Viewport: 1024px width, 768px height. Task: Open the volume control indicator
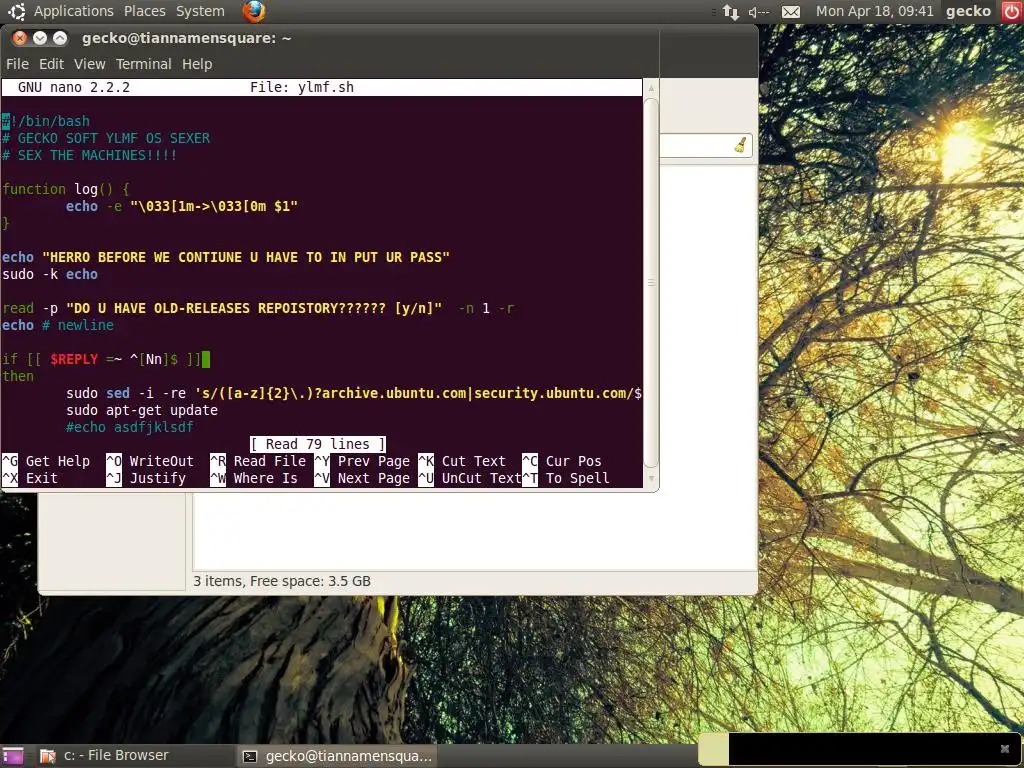(x=759, y=12)
